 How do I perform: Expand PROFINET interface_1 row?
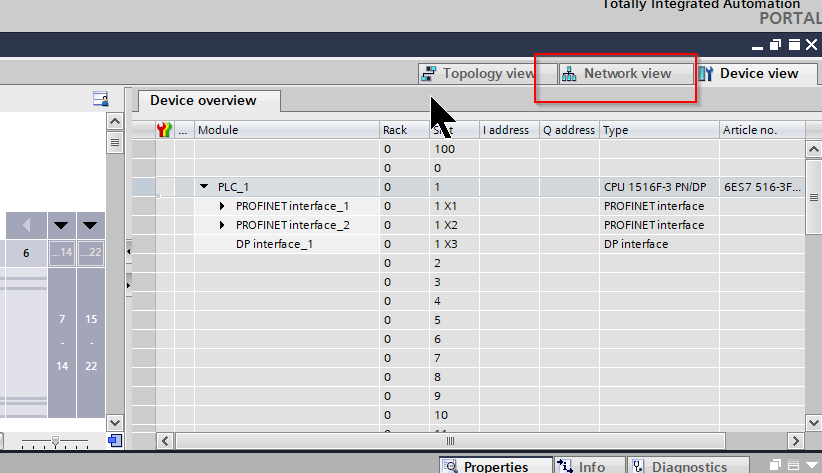(222, 206)
